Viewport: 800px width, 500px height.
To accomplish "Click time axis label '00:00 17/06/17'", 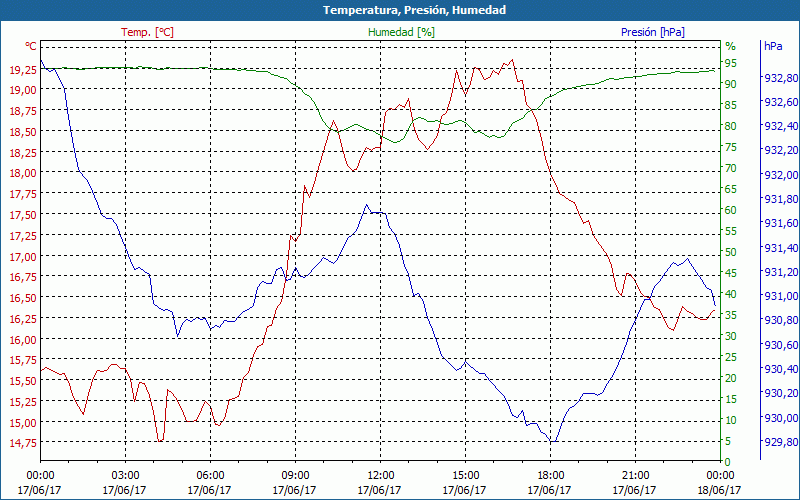I will coord(40,483).
